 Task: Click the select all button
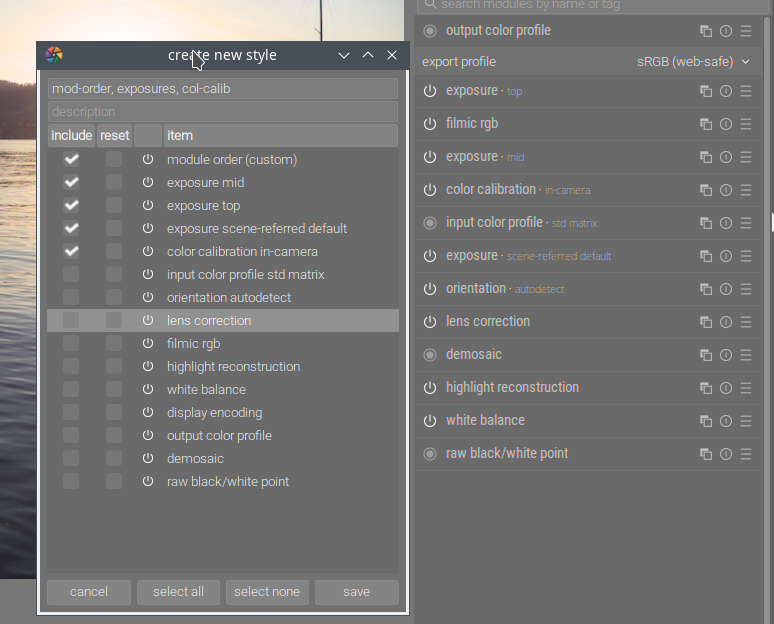point(178,592)
